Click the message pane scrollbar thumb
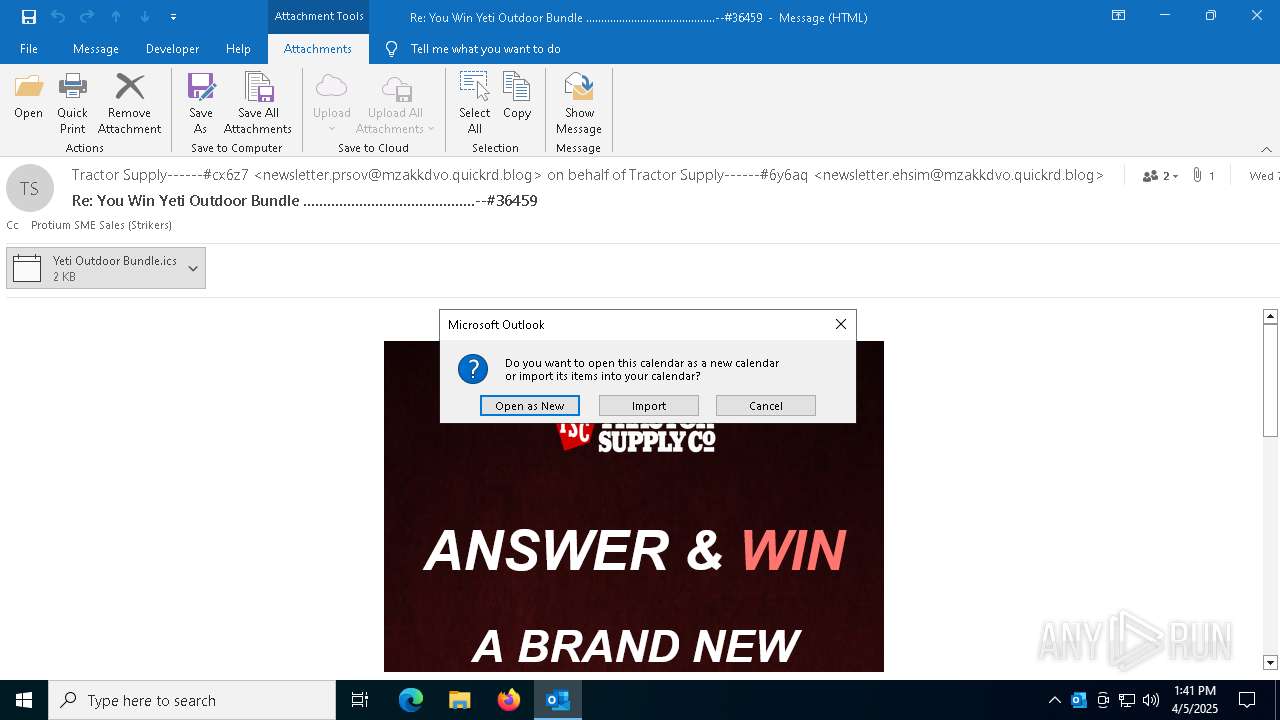 [x=1270, y=380]
